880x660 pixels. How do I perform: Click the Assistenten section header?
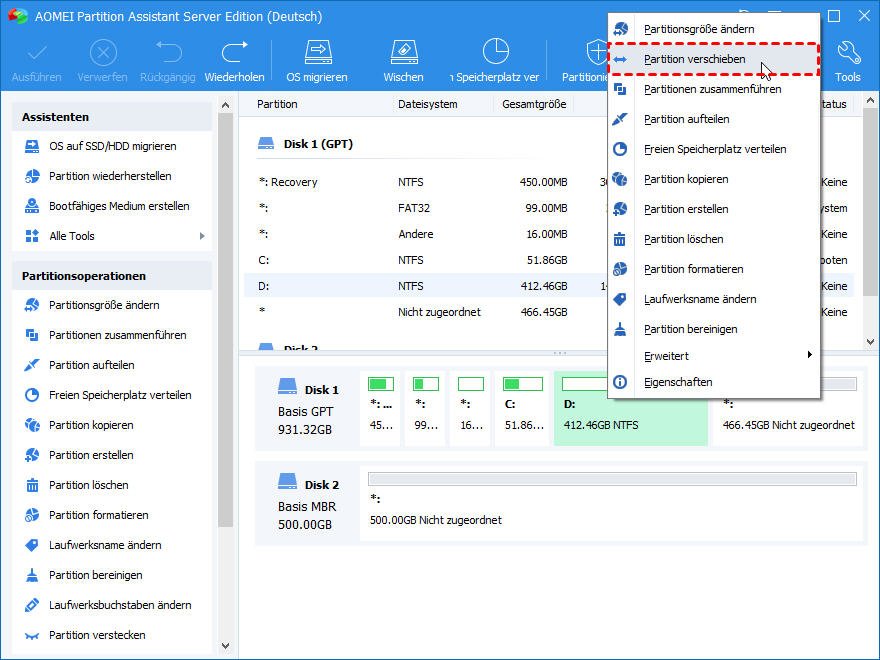click(112, 117)
